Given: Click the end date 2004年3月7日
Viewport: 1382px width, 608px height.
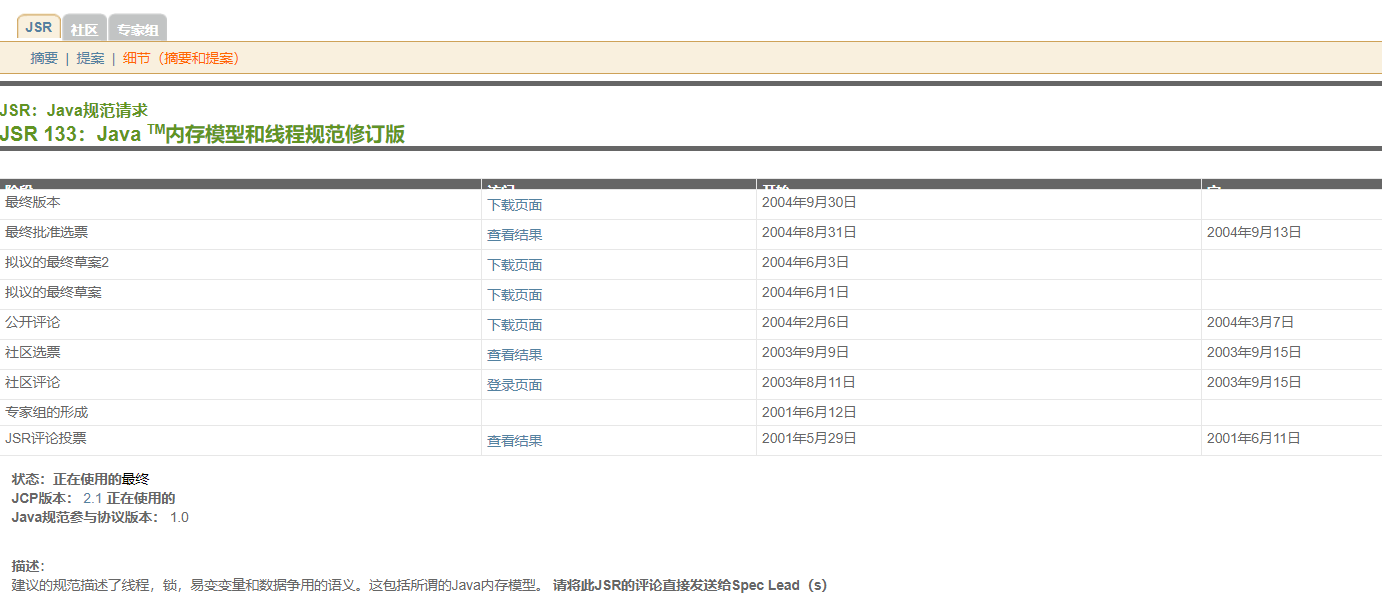Looking at the screenshot, I should click(x=1250, y=322).
